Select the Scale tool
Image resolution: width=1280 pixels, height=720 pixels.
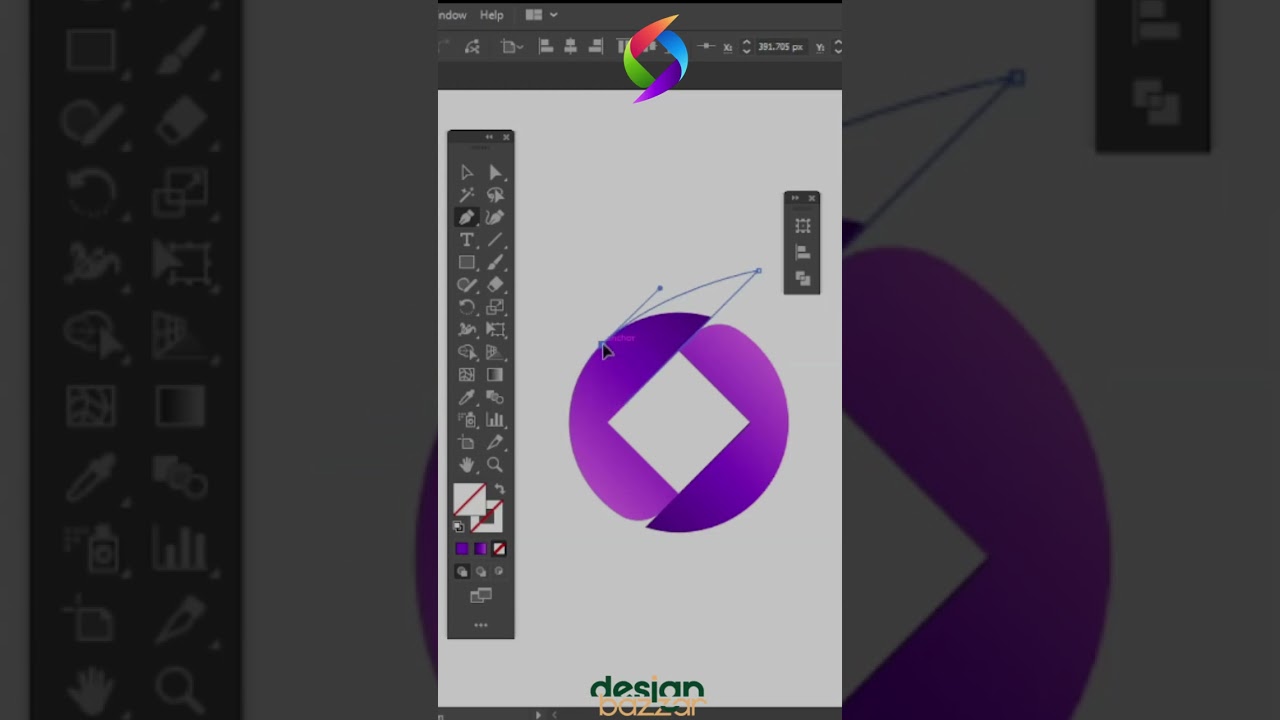click(x=495, y=307)
